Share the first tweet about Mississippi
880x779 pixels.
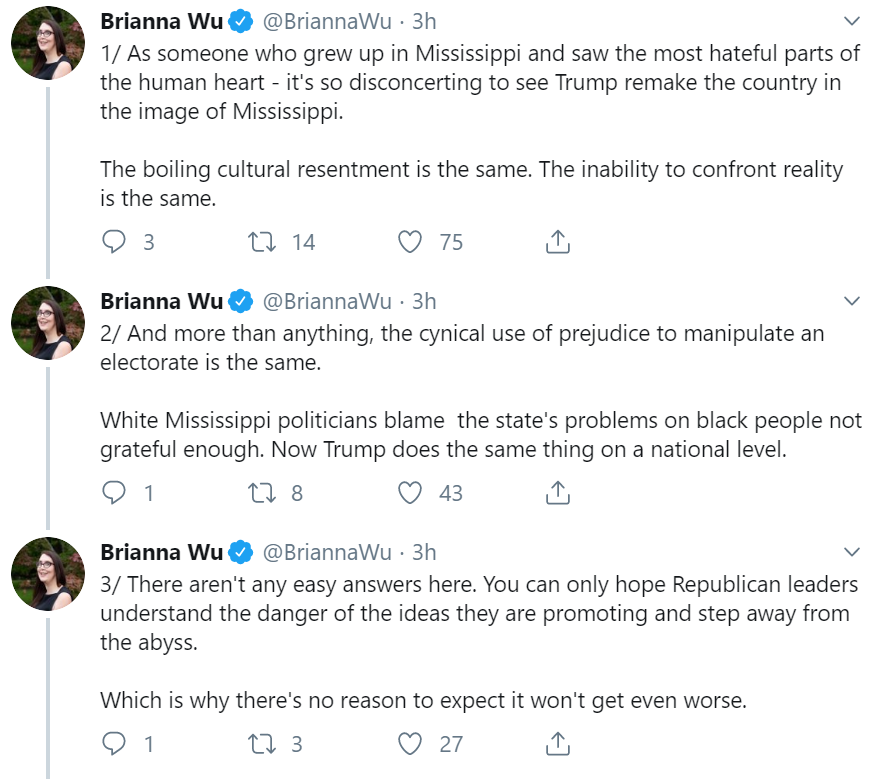click(557, 242)
